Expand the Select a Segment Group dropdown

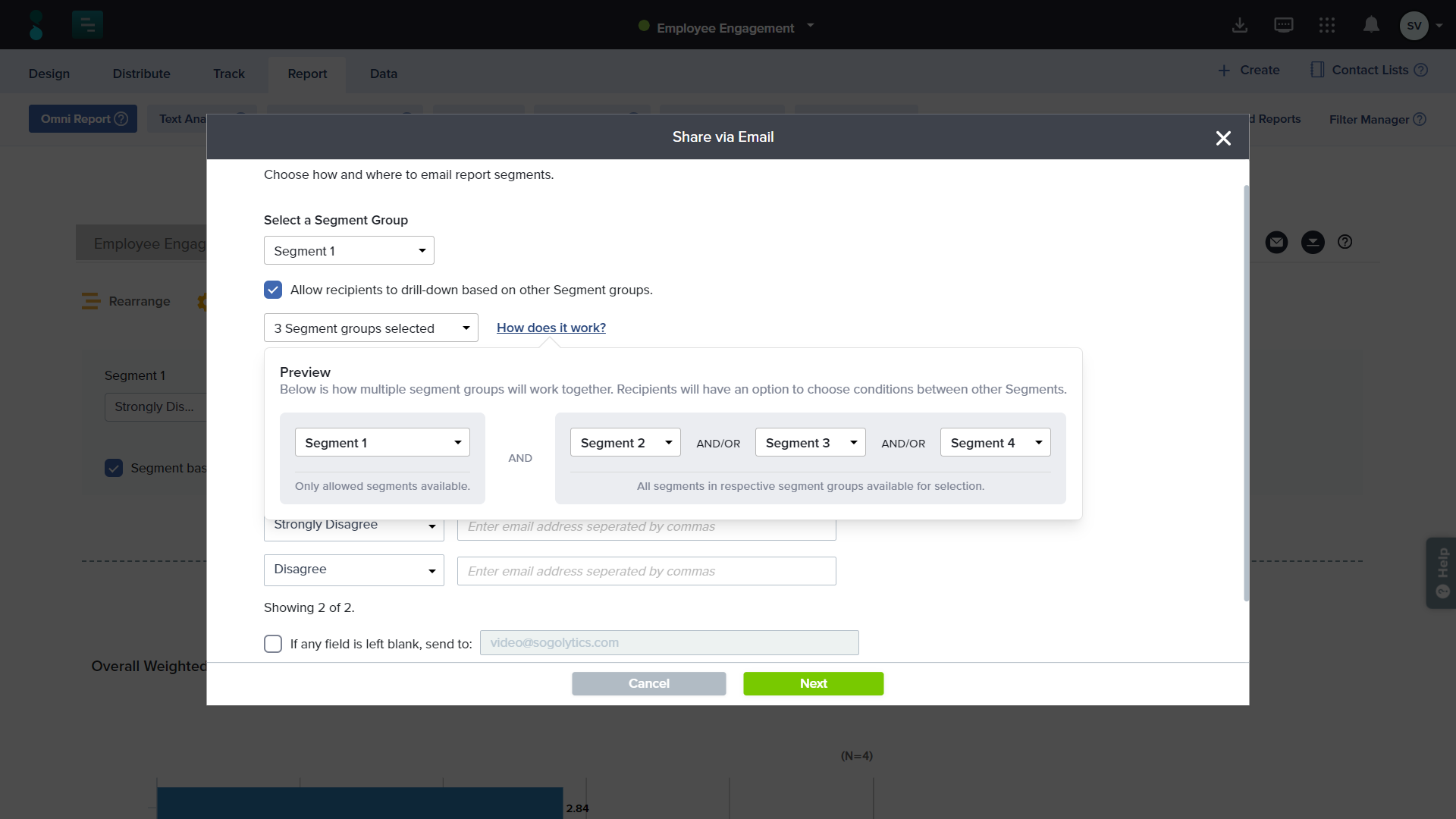[349, 251]
